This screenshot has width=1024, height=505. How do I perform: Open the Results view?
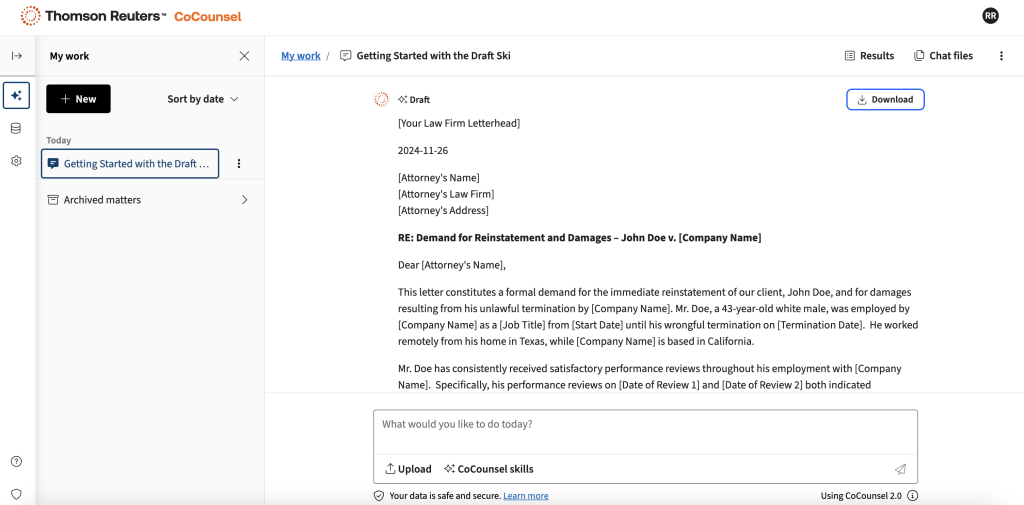pyautogui.click(x=869, y=56)
